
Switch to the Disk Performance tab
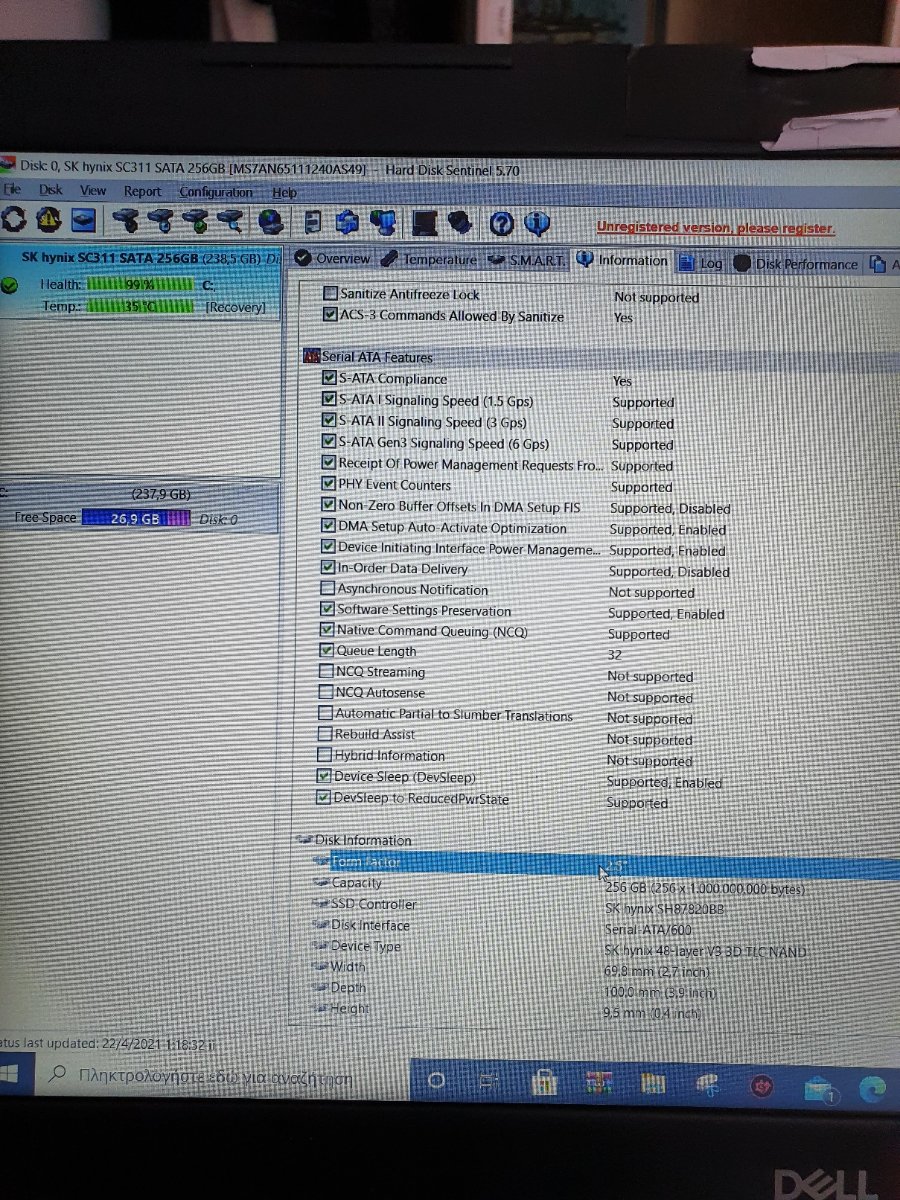click(x=797, y=264)
